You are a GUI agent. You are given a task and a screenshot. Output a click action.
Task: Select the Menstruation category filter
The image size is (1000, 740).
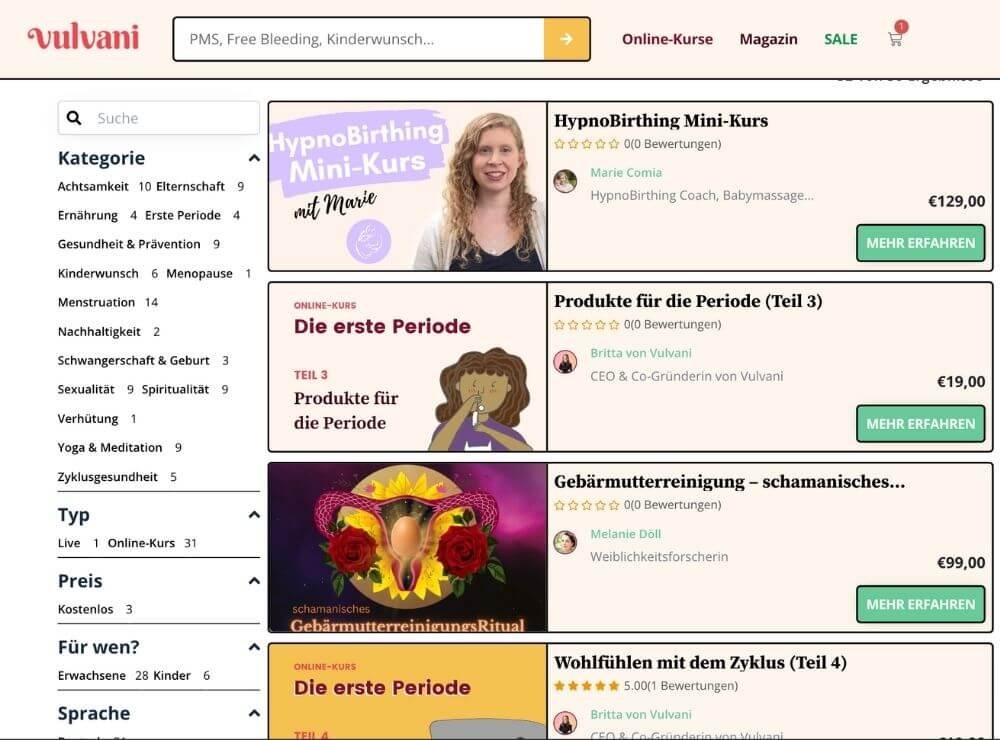pos(96,302)
